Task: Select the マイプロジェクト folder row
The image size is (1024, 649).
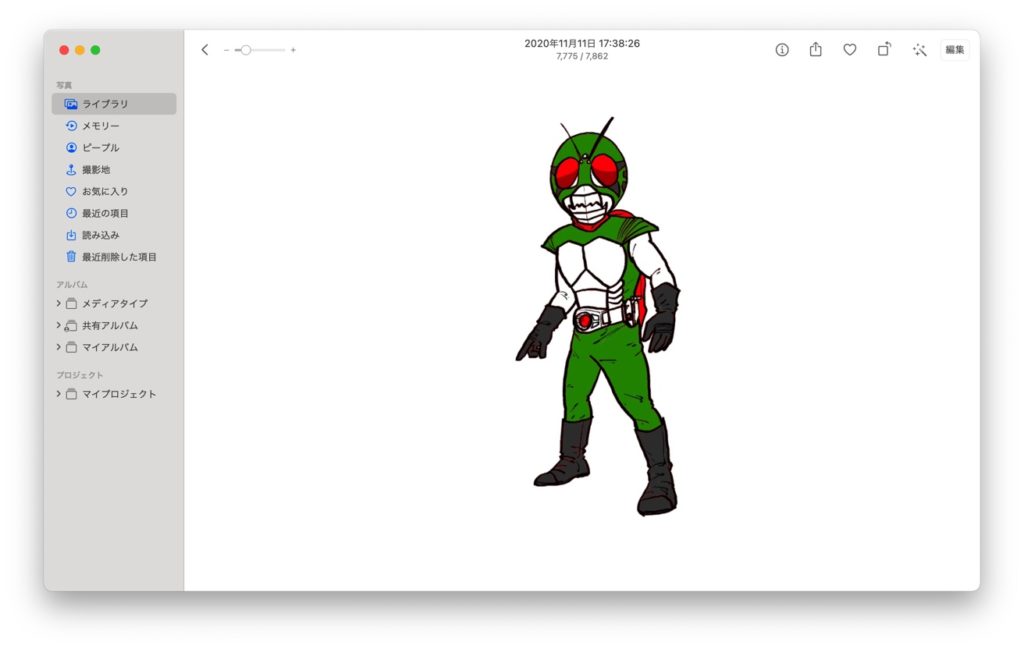Action: pyautogui.click(x=114, y=394)
